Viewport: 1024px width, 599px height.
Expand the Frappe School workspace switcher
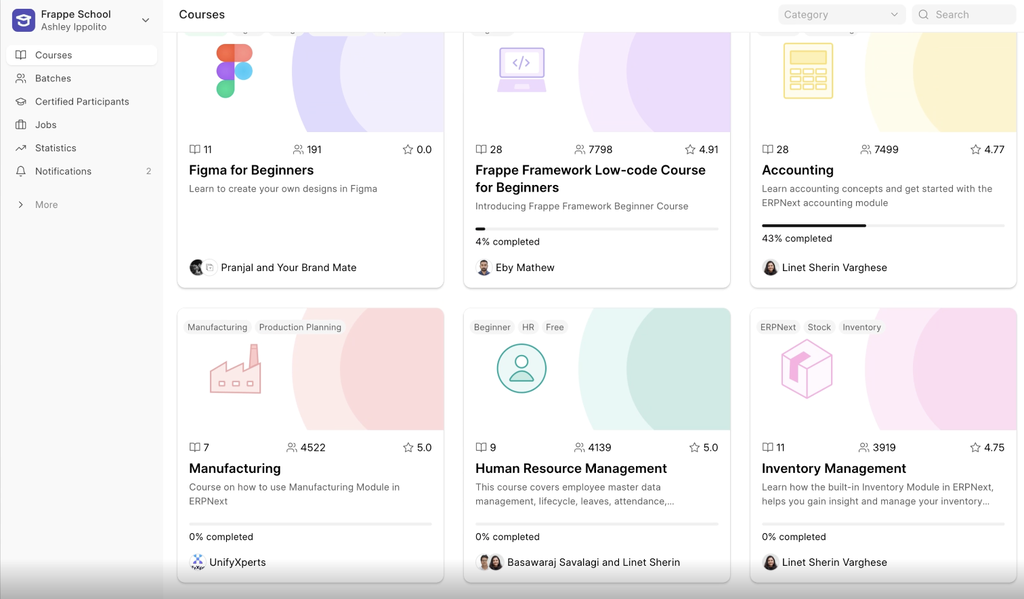[x=146, y=20]
